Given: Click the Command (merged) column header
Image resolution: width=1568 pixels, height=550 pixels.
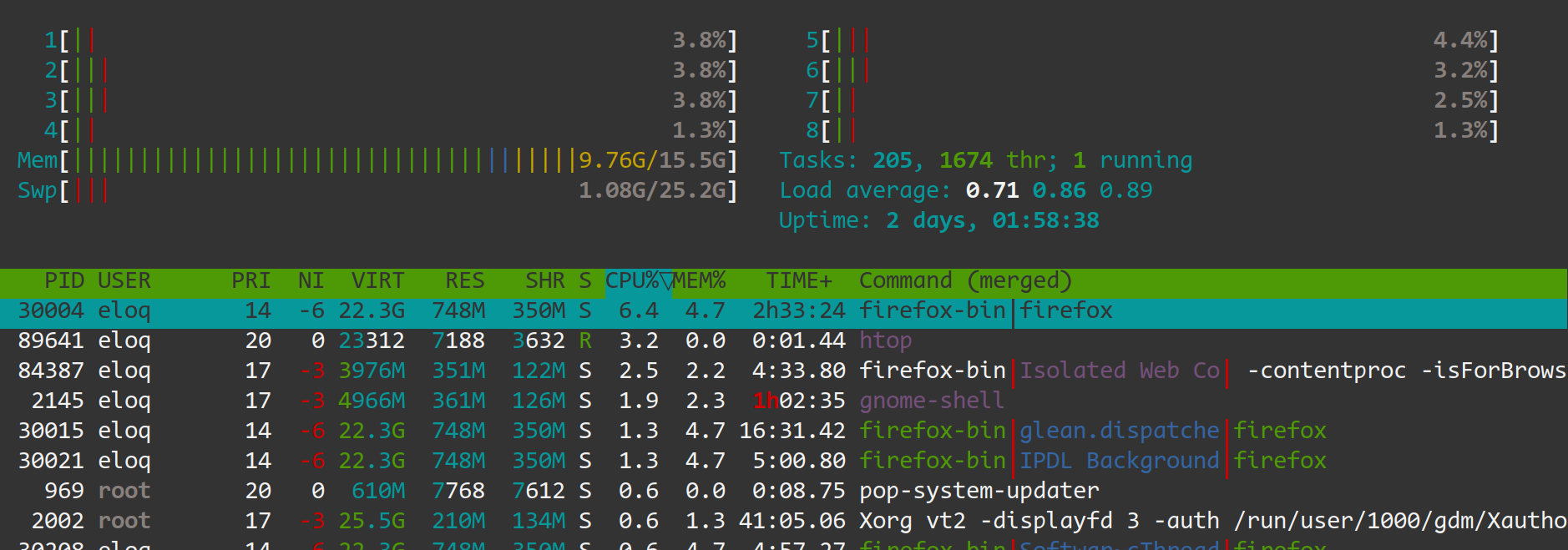Looking at the screenshot, I should point(965,281).
